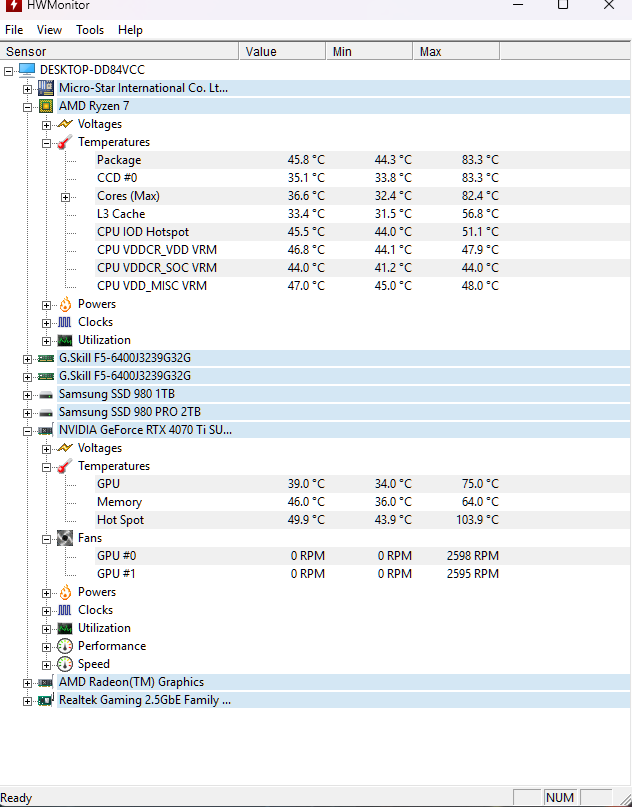Open the View menu
The image size is (632, 807).
[x=49, y=30]
